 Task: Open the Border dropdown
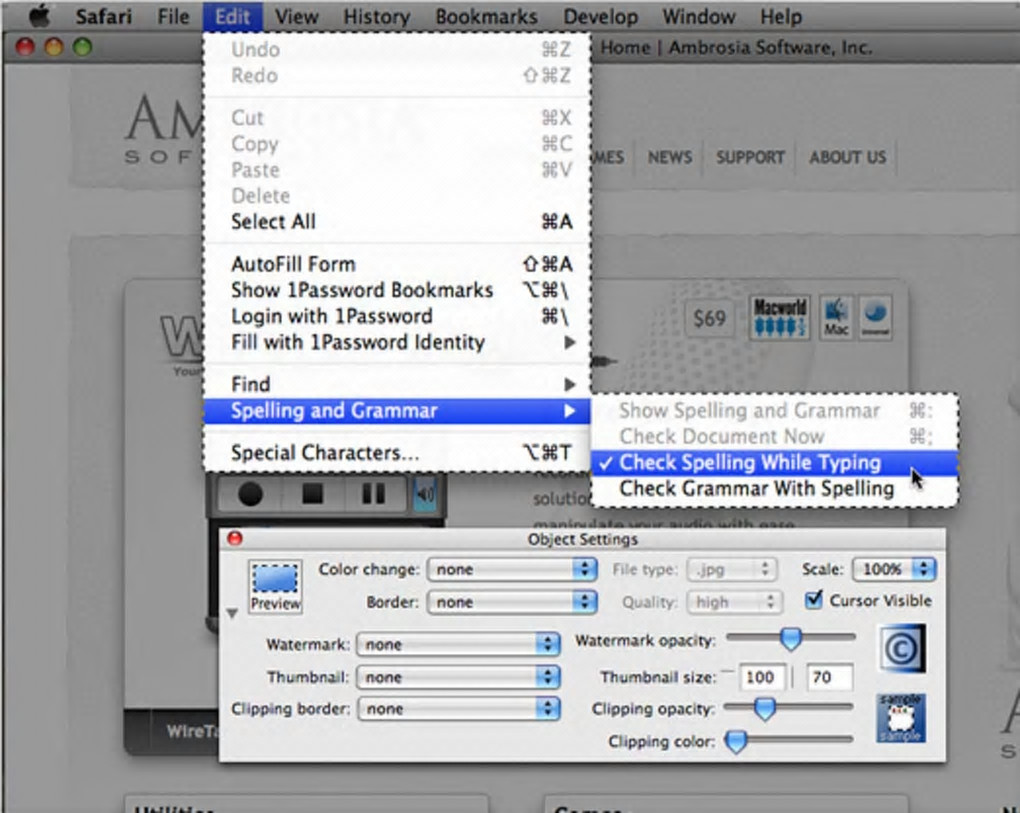(x=512, y=602)
